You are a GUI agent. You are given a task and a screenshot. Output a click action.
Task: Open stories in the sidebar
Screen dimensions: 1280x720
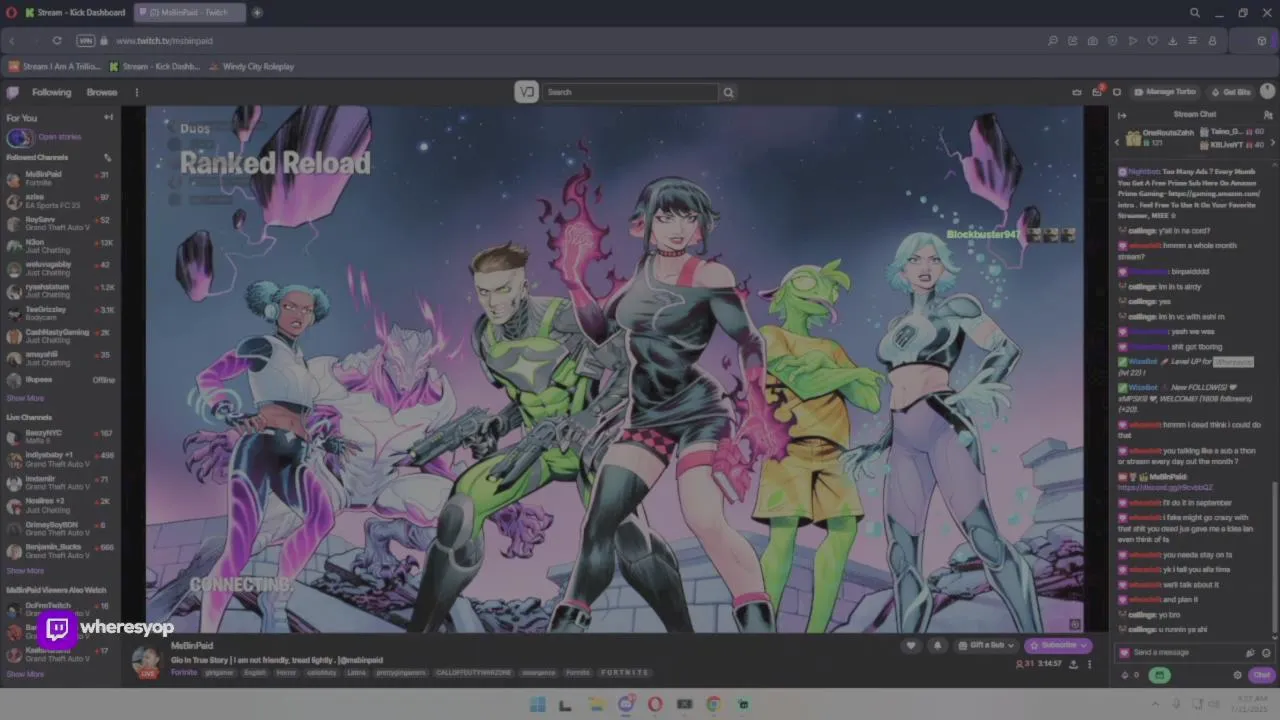click(46, 137)
